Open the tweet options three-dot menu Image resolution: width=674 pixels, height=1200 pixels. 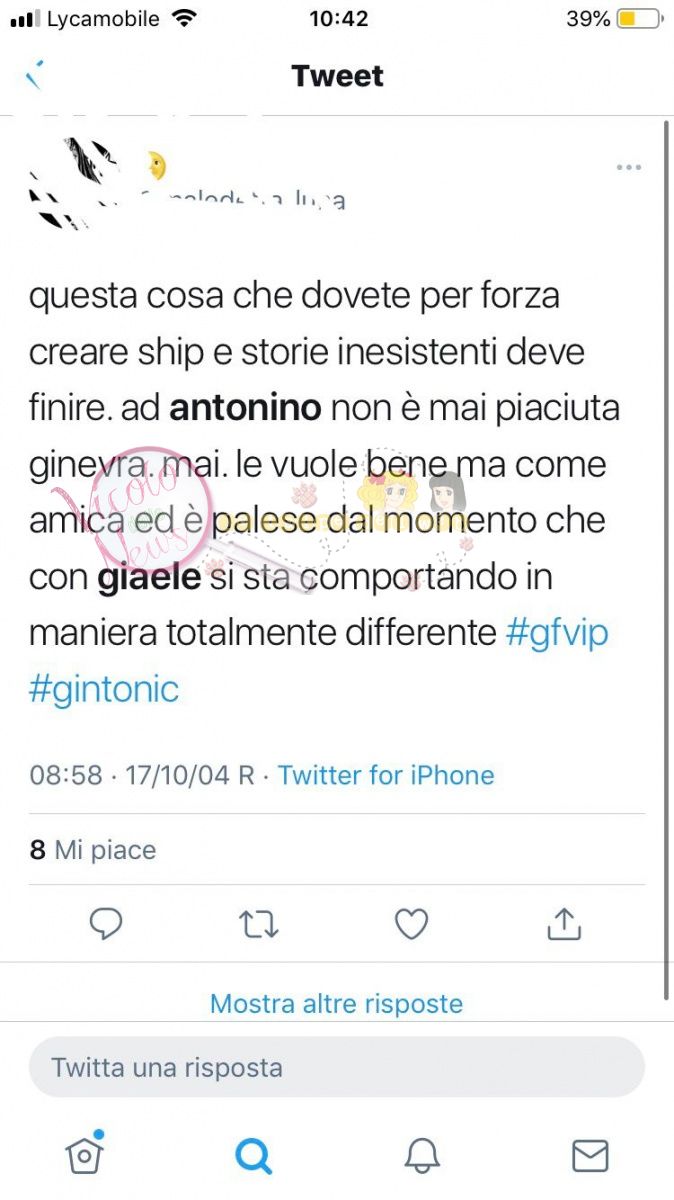628,167
